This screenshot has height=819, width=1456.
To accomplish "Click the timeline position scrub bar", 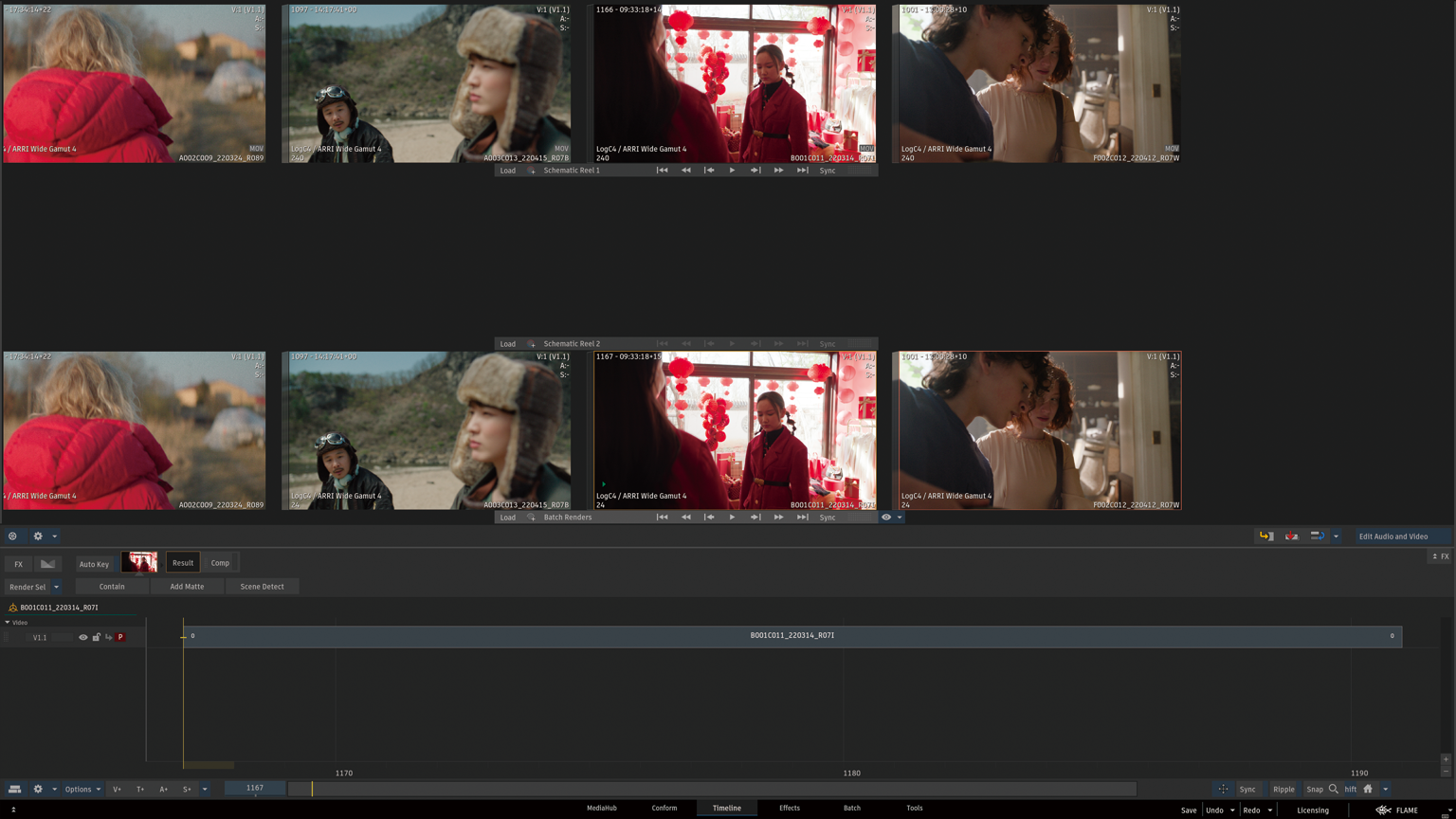I will (x=711, y=789).
